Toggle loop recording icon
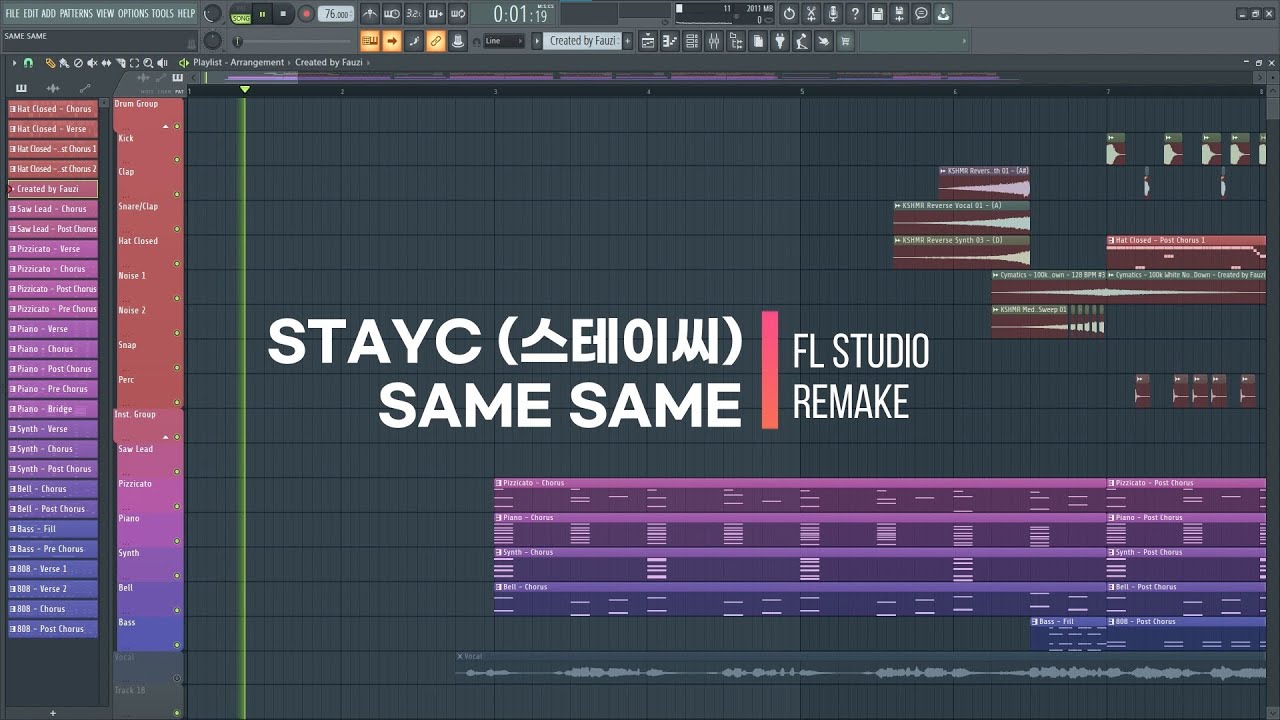 (x=458, y=14)
